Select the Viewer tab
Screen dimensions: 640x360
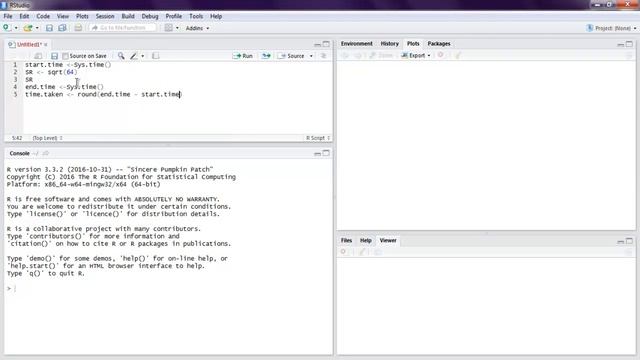pyautogui.click(x=388, y=240)
